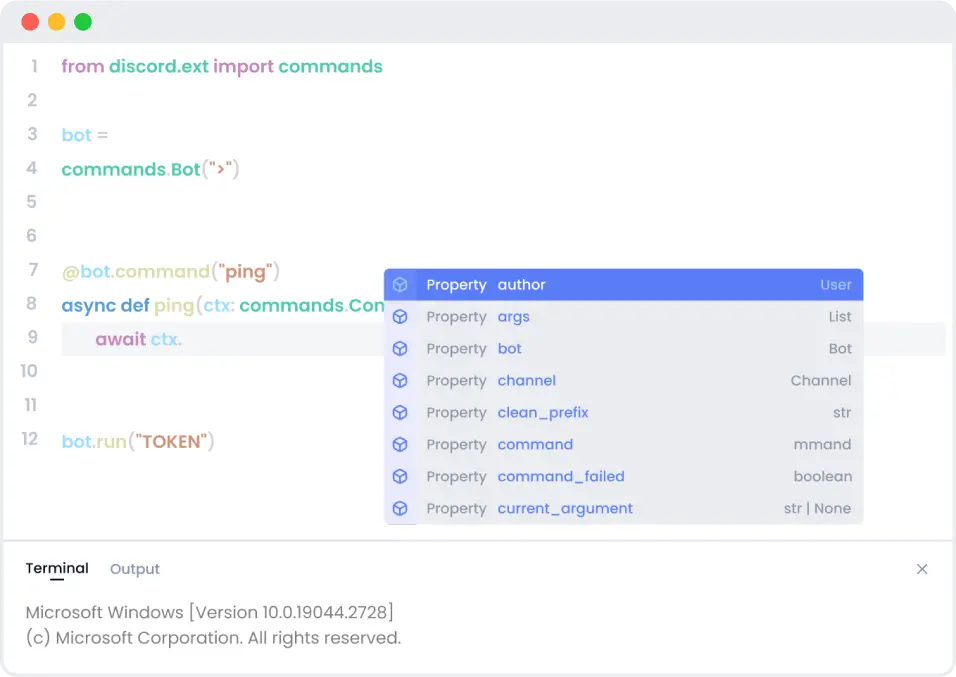Click the yellow minimize window button
Viewport: 956px width, 677px height.
[x=56, y=21]
